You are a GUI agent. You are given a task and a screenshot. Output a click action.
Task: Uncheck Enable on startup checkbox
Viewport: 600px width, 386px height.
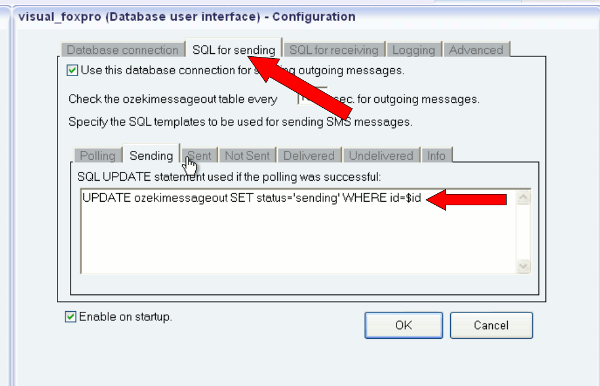tap(70, 317)
